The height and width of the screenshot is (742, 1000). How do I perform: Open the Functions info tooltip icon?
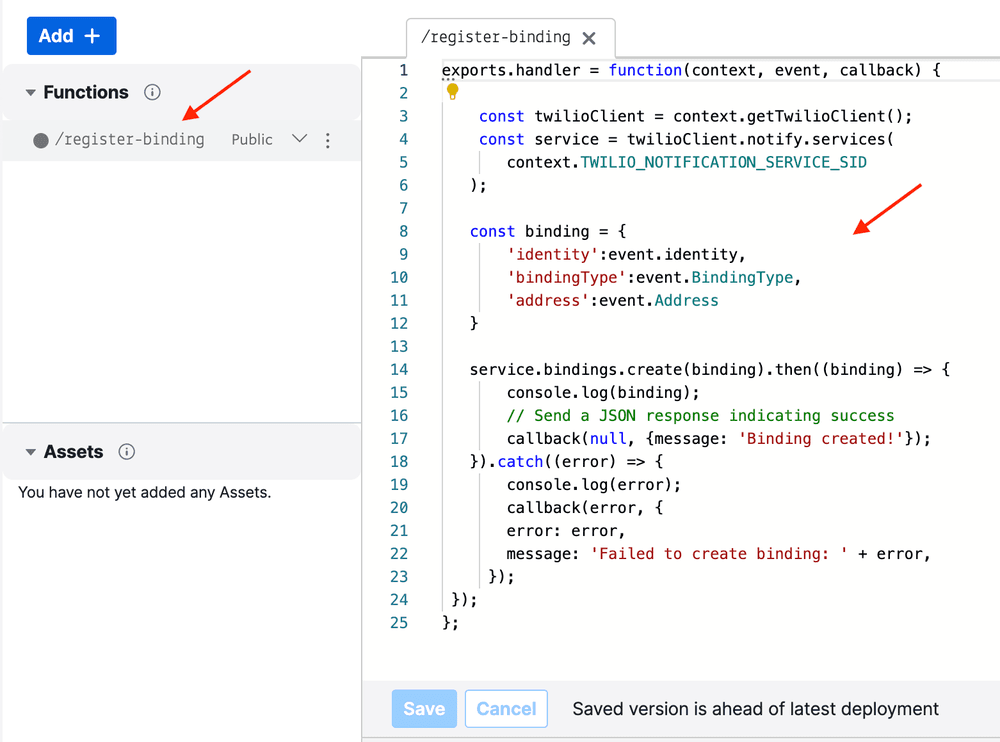coord(152,92)
